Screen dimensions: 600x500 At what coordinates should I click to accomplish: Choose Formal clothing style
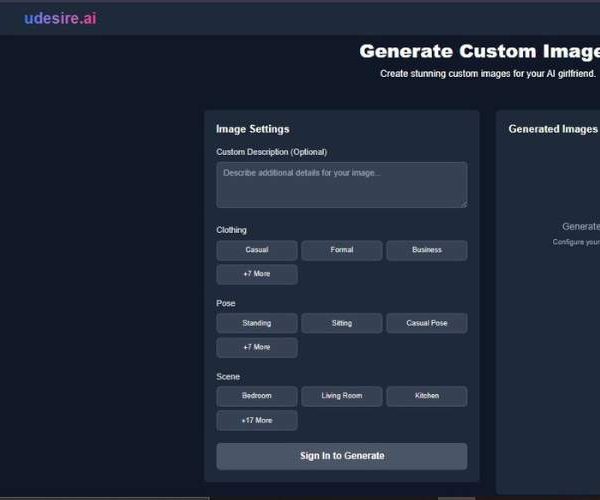click(341, 250)
